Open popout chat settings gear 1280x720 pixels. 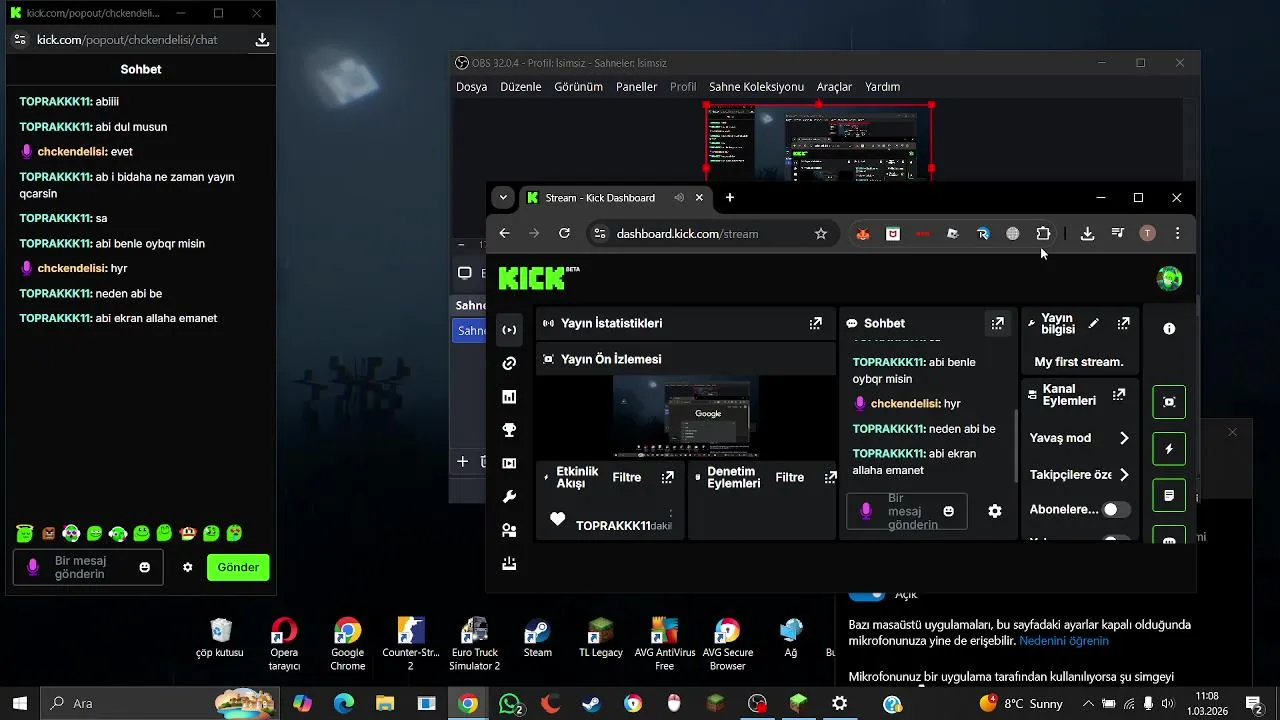point(187,567)
